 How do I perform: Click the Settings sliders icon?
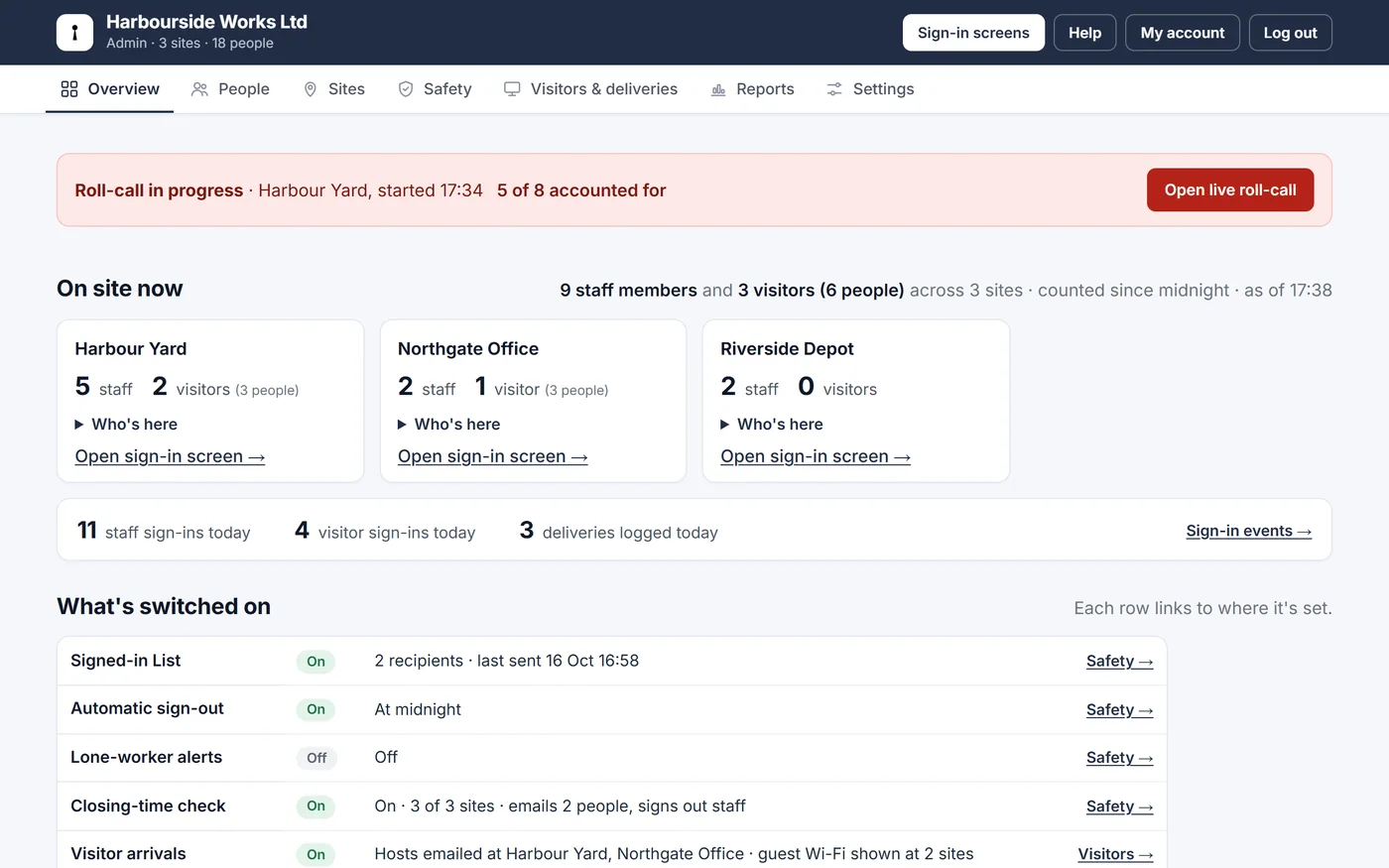834,89
